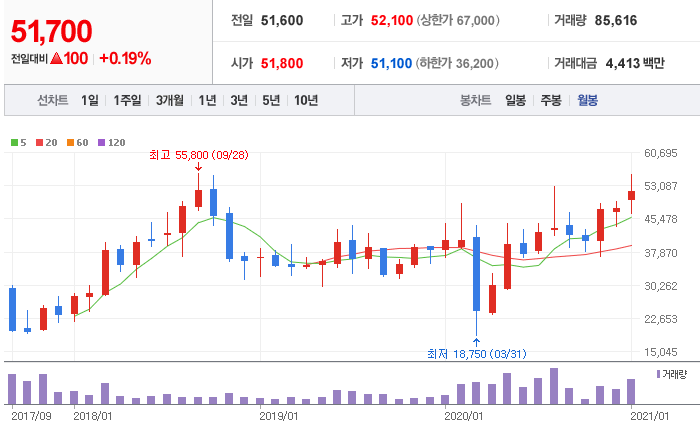Click the 60,695 price axis label
The height and width of the screenshot is (440, 700).
tap(661, 153)
